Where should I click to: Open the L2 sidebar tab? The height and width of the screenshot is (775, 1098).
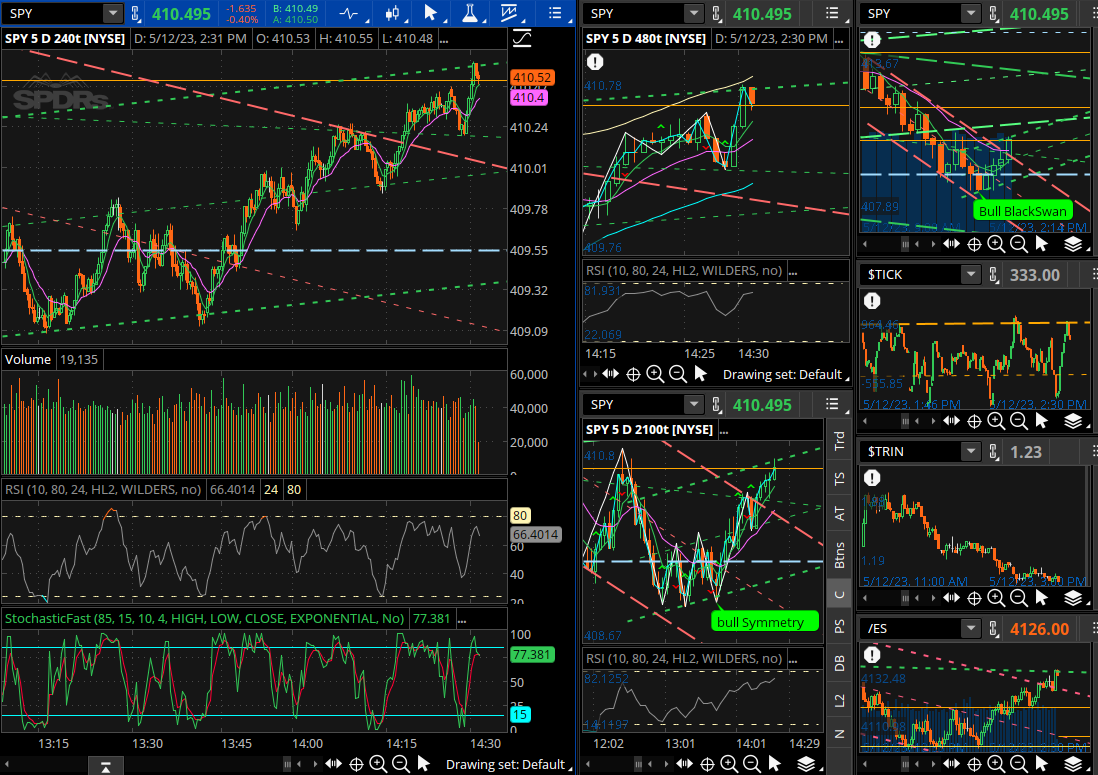pos(840,697)
